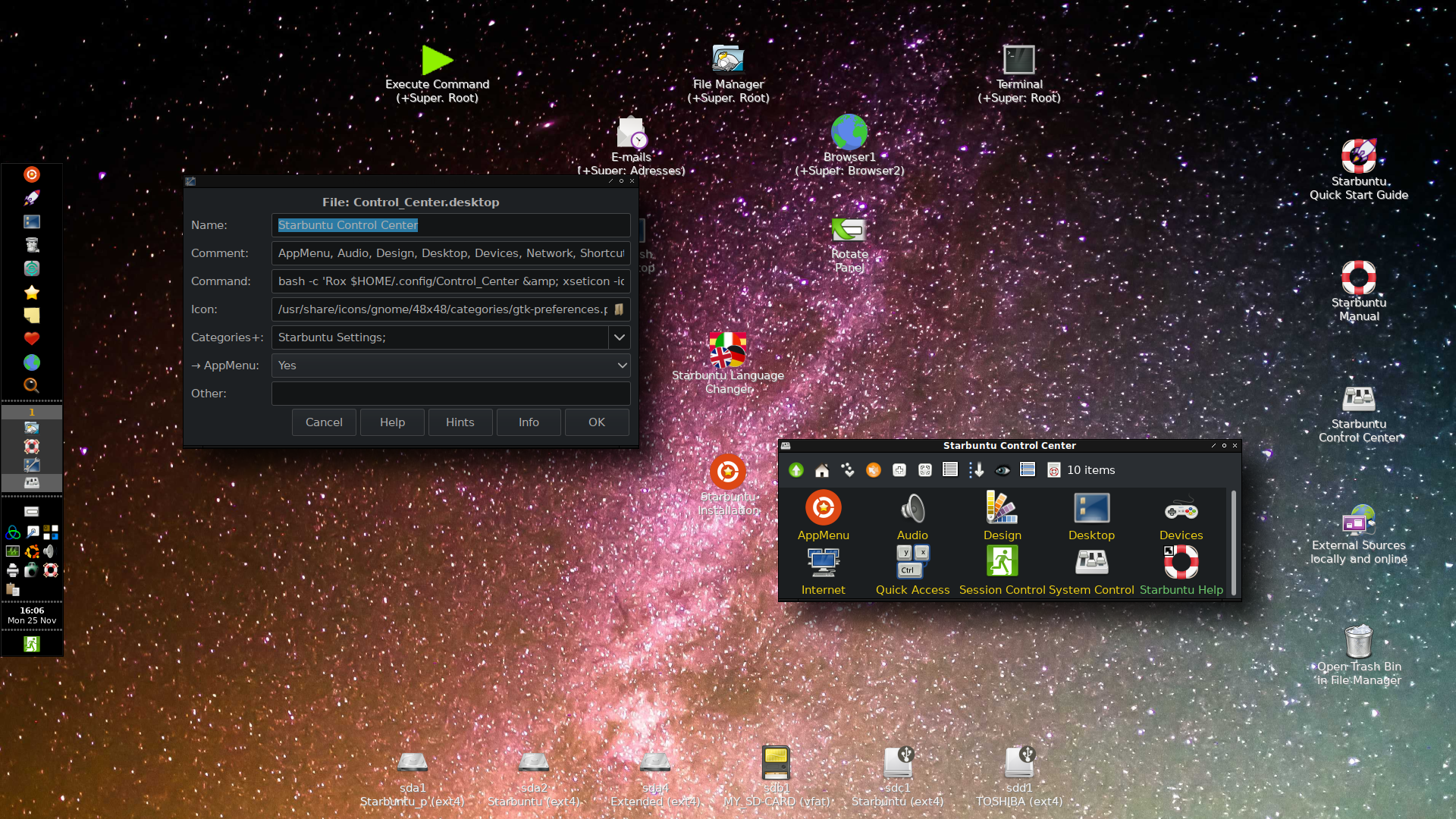
Task: Click the Name field of the desktop file editor
Action: (450, 225)
